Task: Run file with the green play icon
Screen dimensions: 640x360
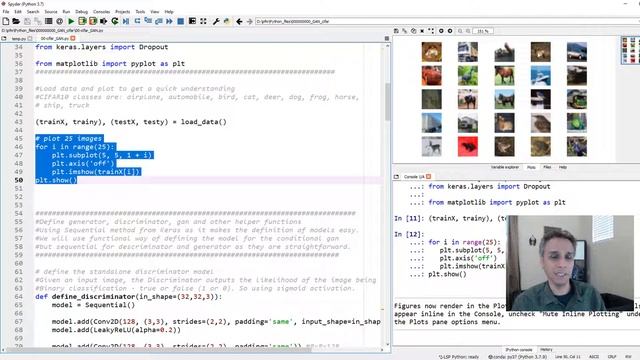Action: 71,21
